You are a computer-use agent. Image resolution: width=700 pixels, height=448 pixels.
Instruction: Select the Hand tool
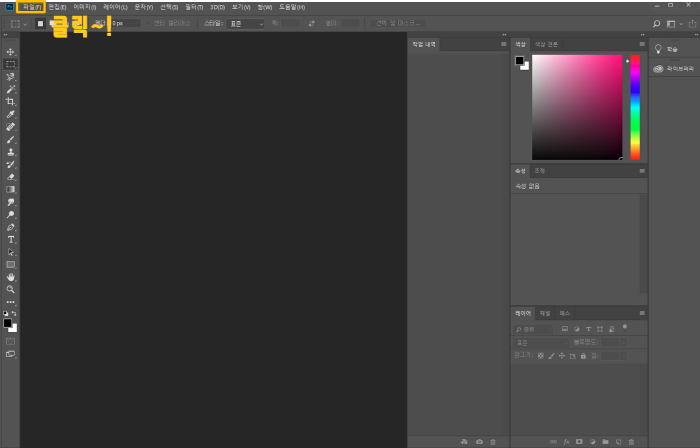click(10, 277)
